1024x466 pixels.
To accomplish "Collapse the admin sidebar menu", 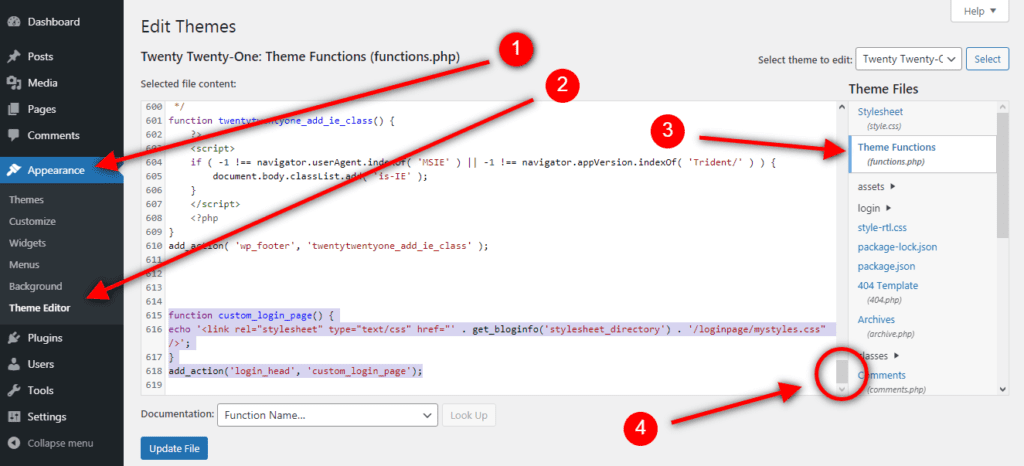I will (60, 443).
